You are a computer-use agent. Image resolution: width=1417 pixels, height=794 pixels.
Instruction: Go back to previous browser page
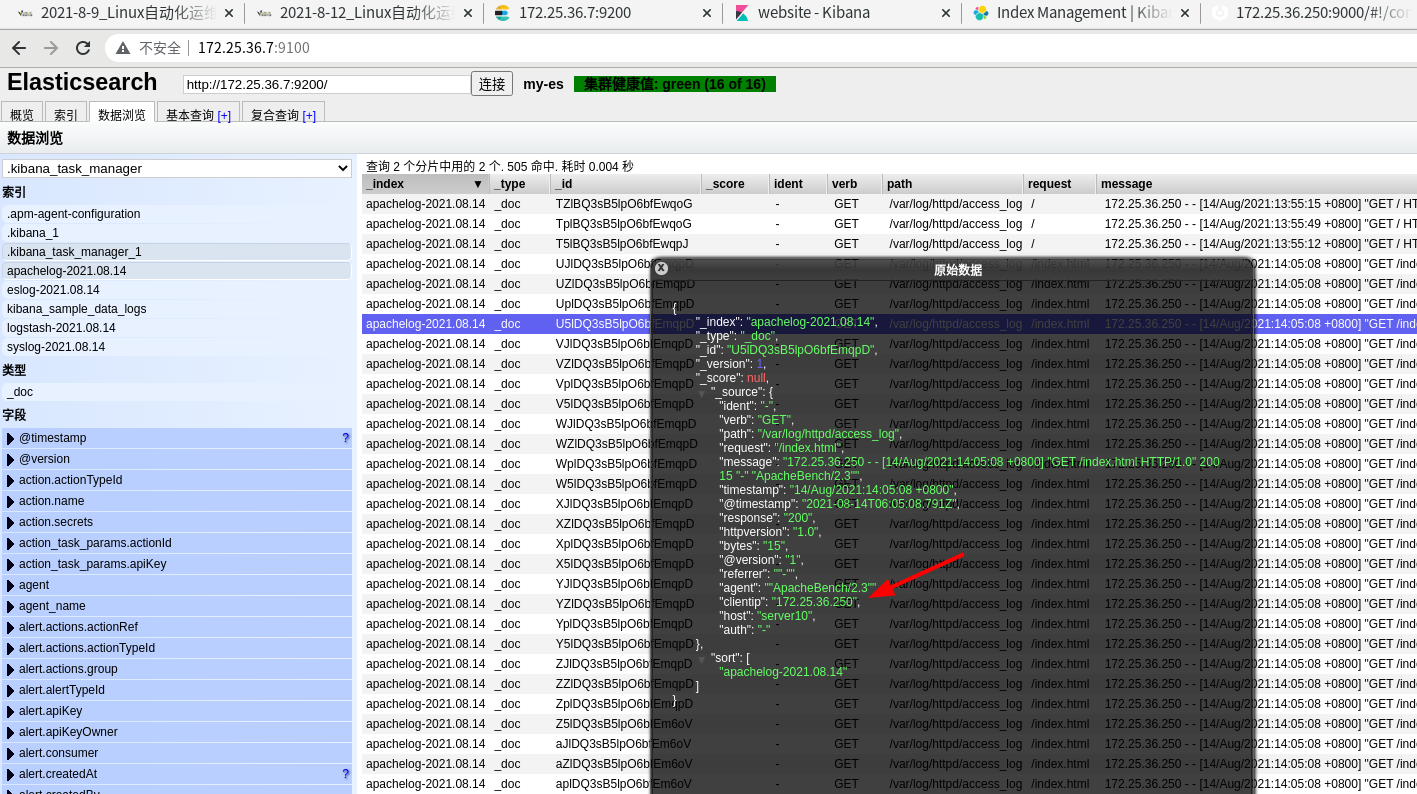[x=19, y=48]
